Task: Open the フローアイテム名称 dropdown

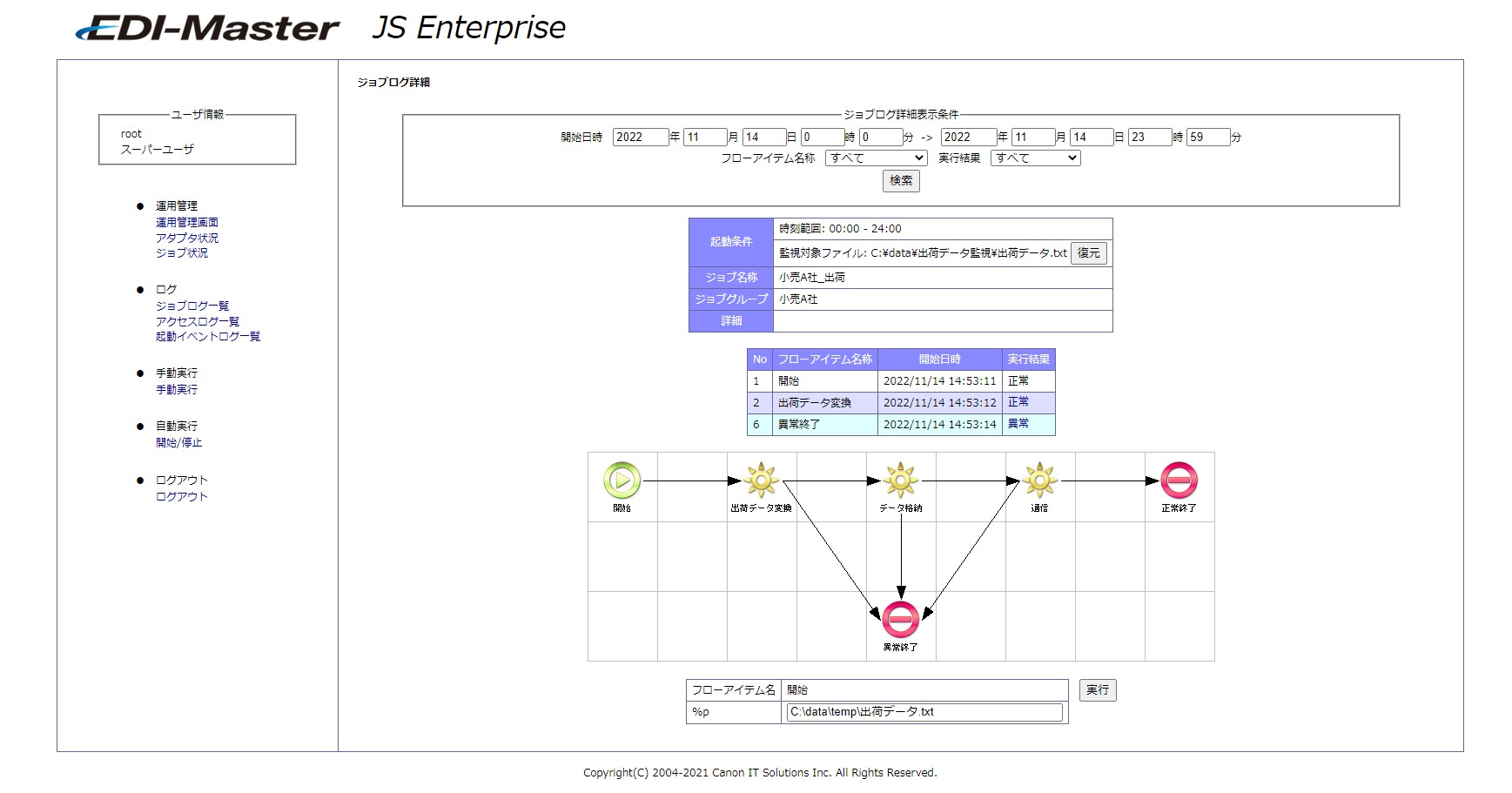Action: 876,158
